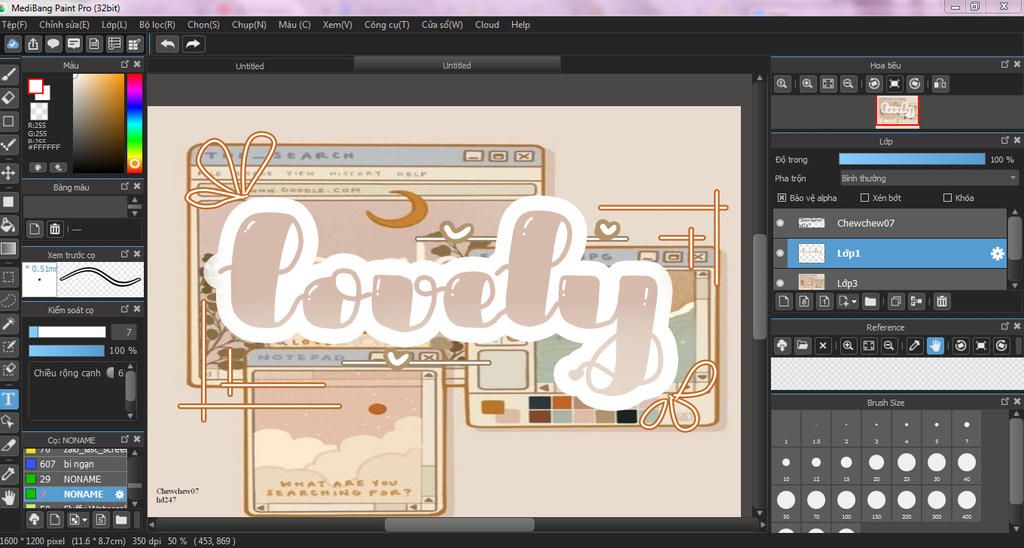
Task: Open the Bộ lọc(R) filter menu
Action: pos(157,25)
